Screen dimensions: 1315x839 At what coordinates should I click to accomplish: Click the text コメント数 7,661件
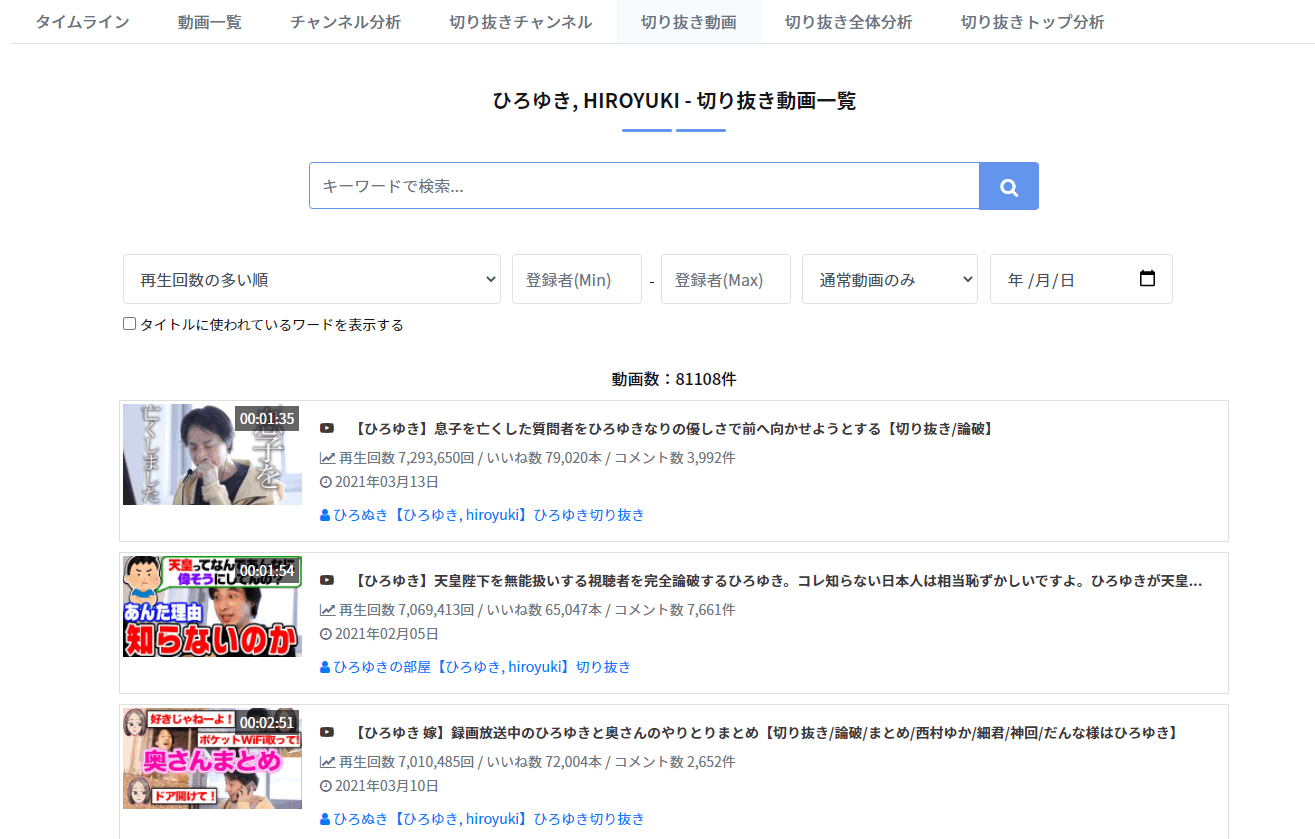click(675, 610)
